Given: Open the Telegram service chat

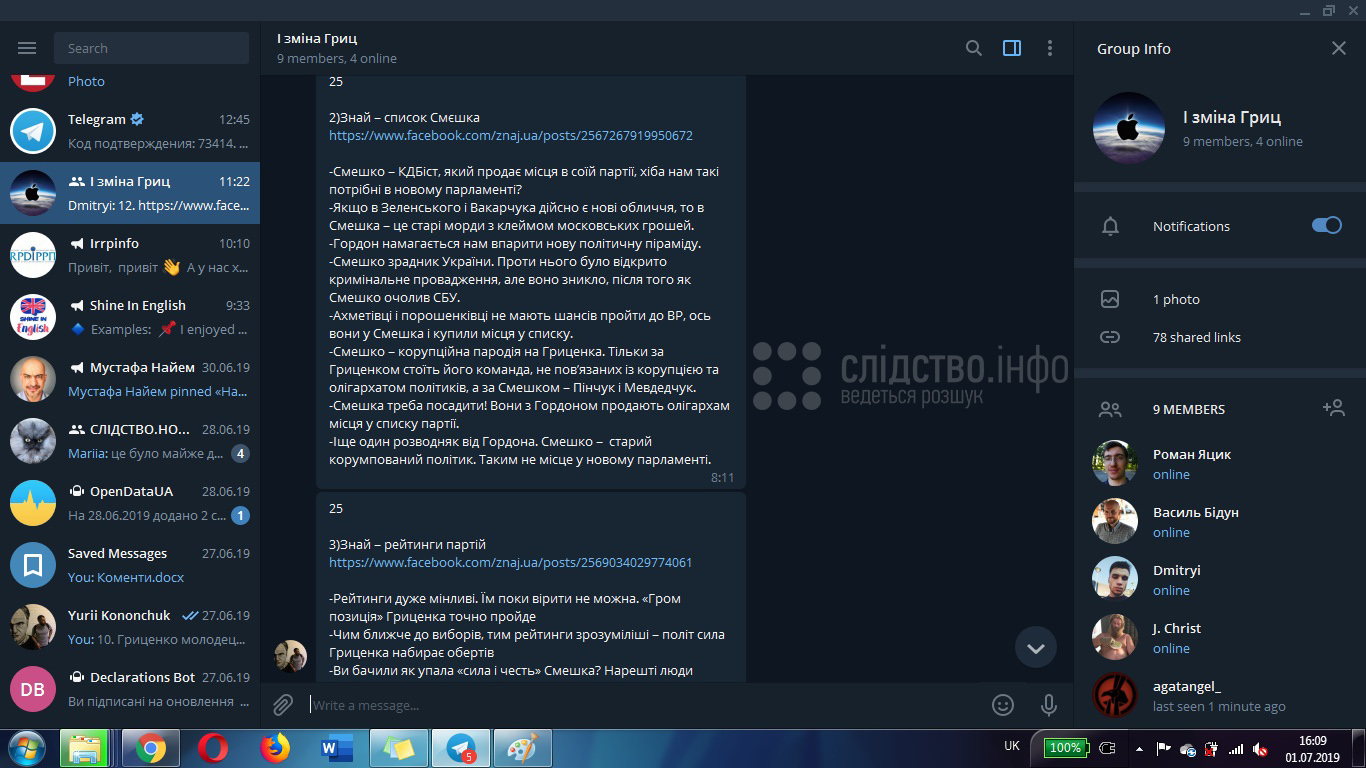Looking at the screenshot, I should [130, 131].
